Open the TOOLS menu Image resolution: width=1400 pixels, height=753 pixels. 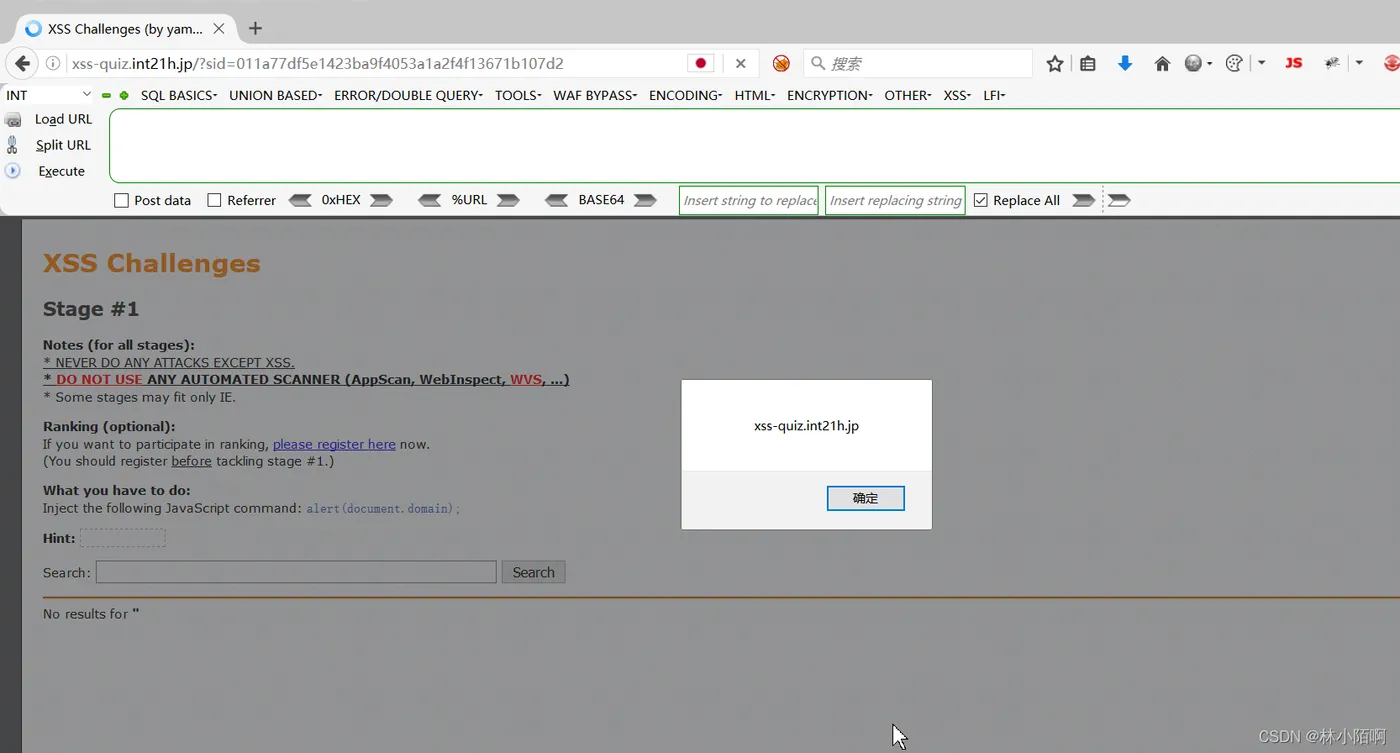(518, 95)
